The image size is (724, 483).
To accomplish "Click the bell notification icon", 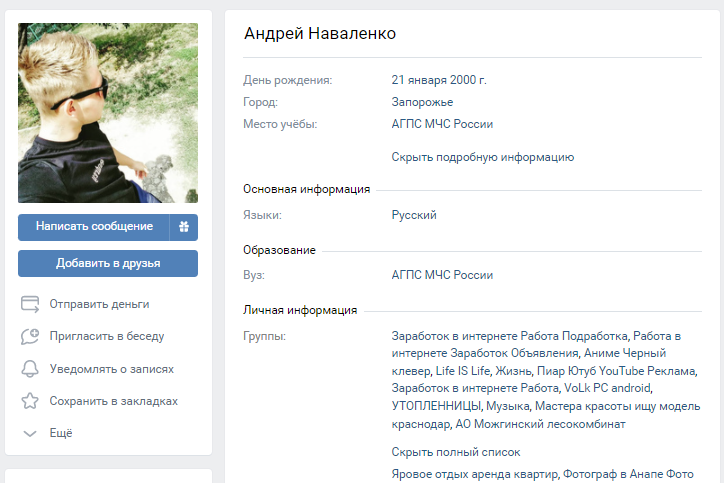I will coord(30,369).
